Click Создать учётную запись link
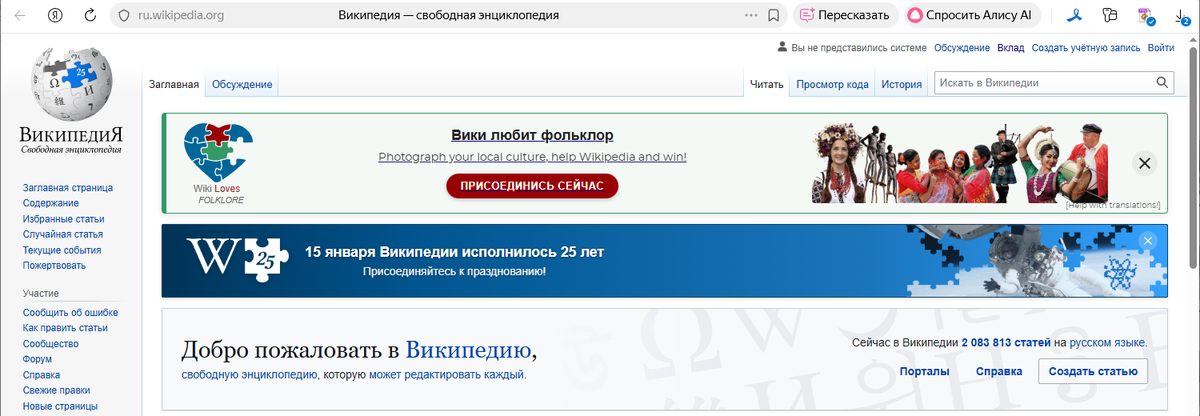The height and width of the screenshot is (416, 1200). 1086,47
